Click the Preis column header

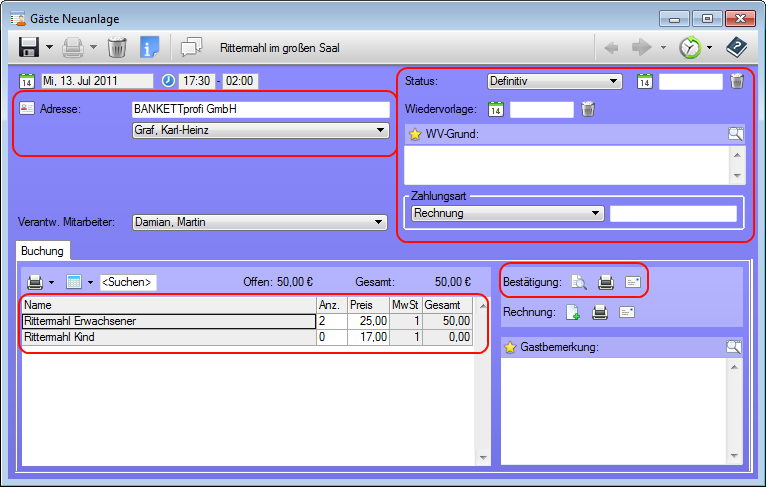pos(368,305)
